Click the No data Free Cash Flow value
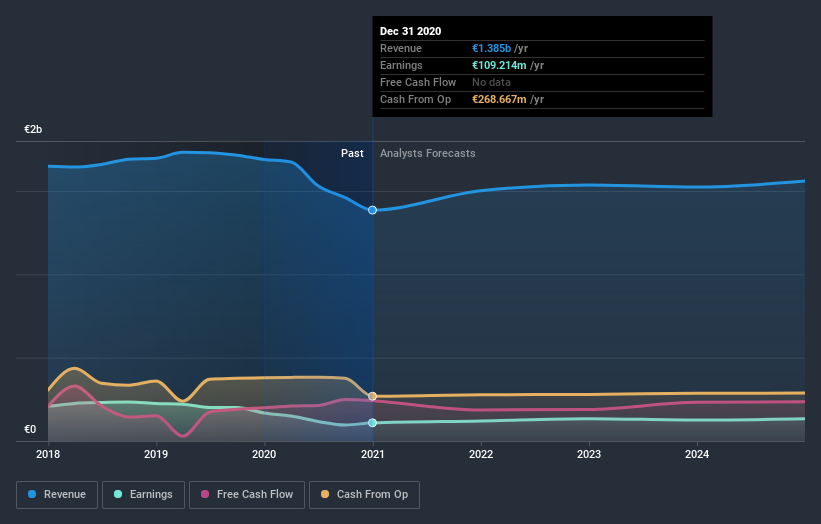Image resolution: width=821 pixels, height=524 pixels. tap(491, 82)
